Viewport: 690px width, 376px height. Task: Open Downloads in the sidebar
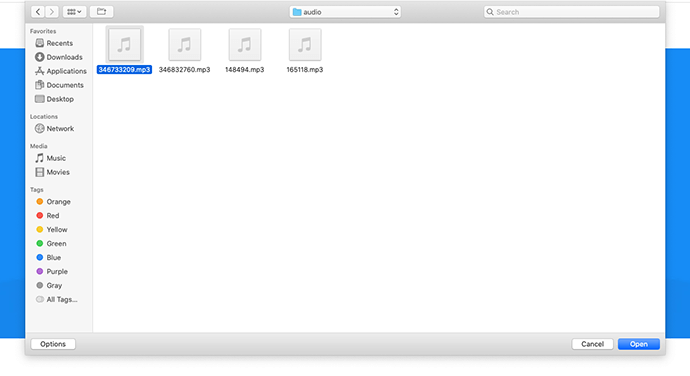pos(64,57)
